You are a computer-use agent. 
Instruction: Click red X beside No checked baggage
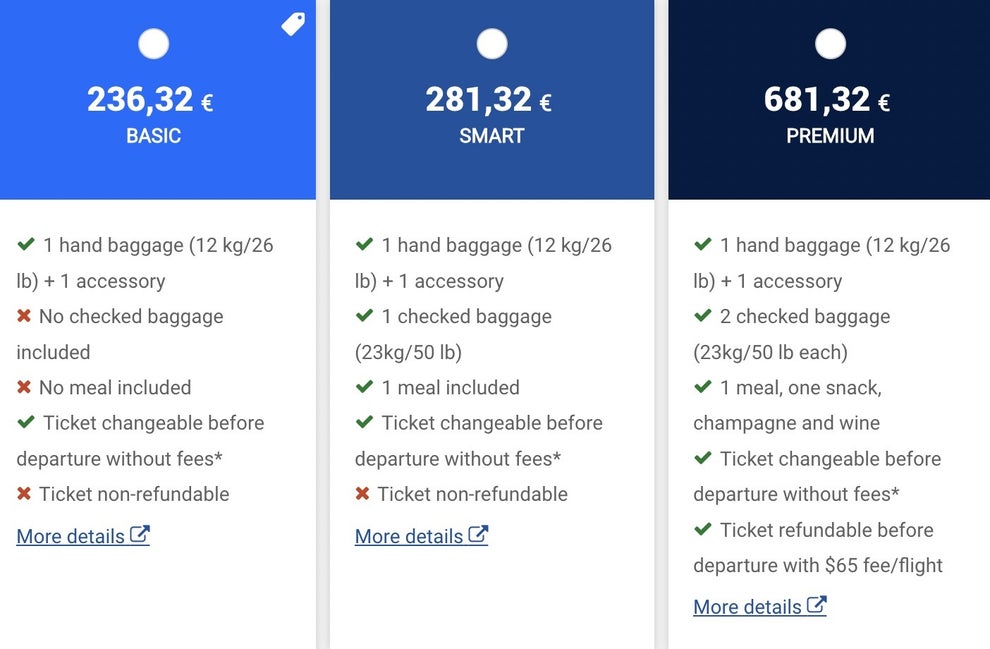pyautogui.click(x=24, y=316)
